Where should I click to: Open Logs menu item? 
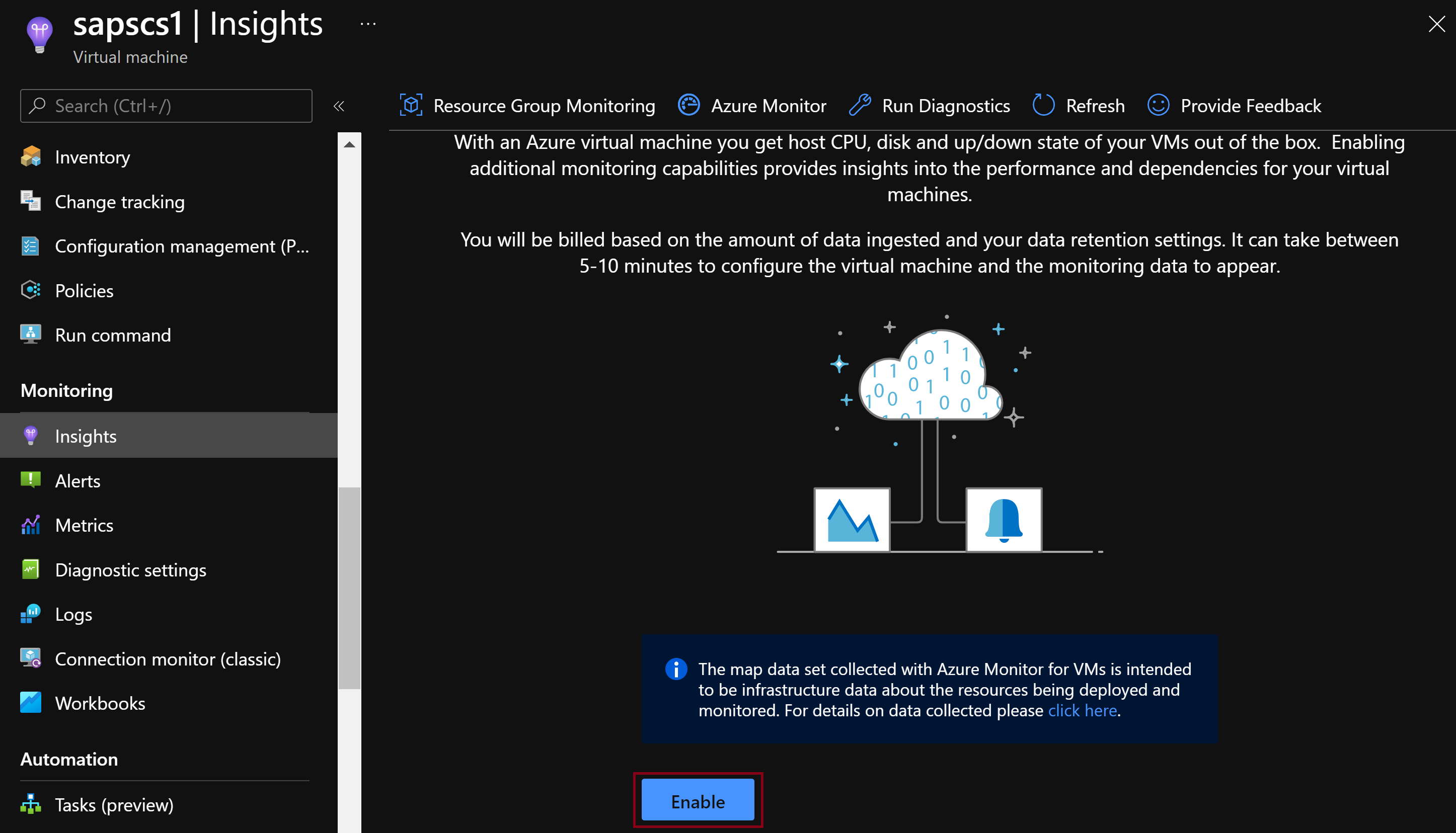pyautogui.click(x=169, y=614)
